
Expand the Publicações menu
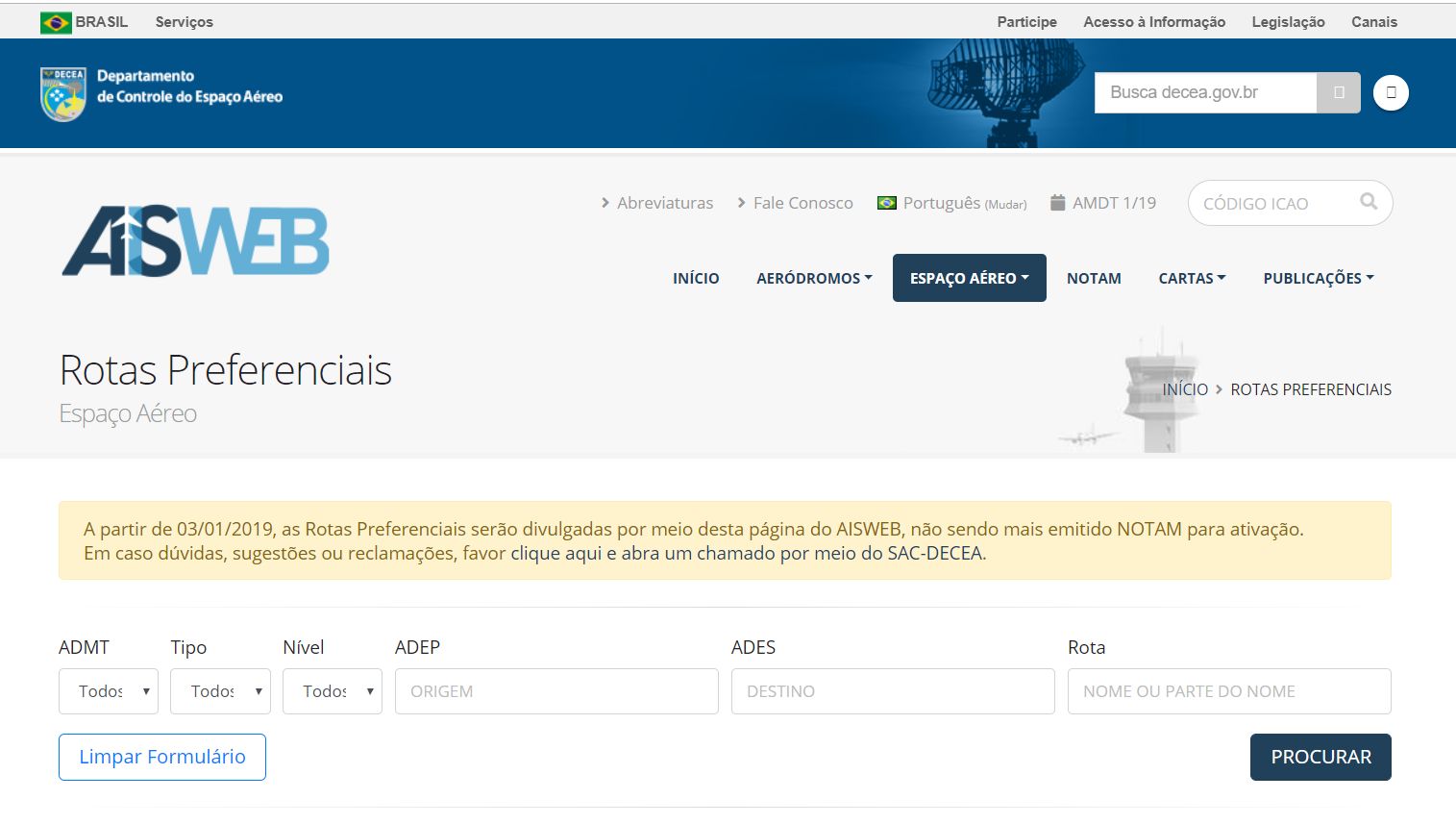tap(1318, 278)
